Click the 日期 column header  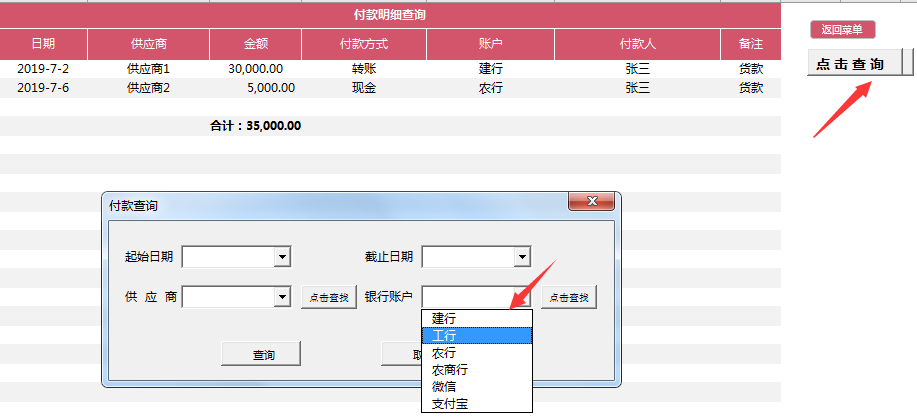click(43, 44)
